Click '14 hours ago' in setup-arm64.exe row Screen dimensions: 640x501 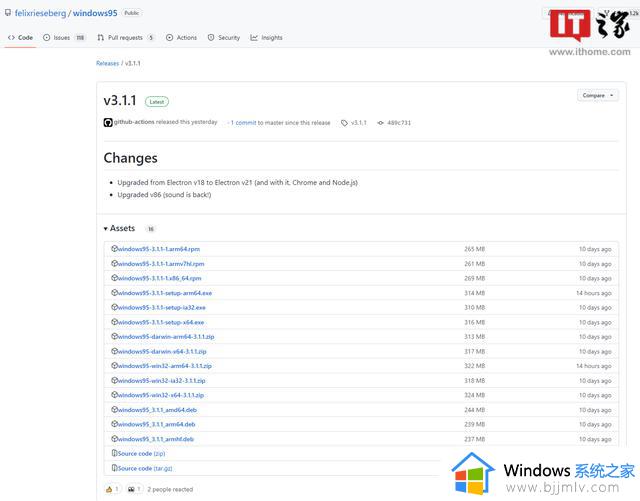tap(594, 293)
